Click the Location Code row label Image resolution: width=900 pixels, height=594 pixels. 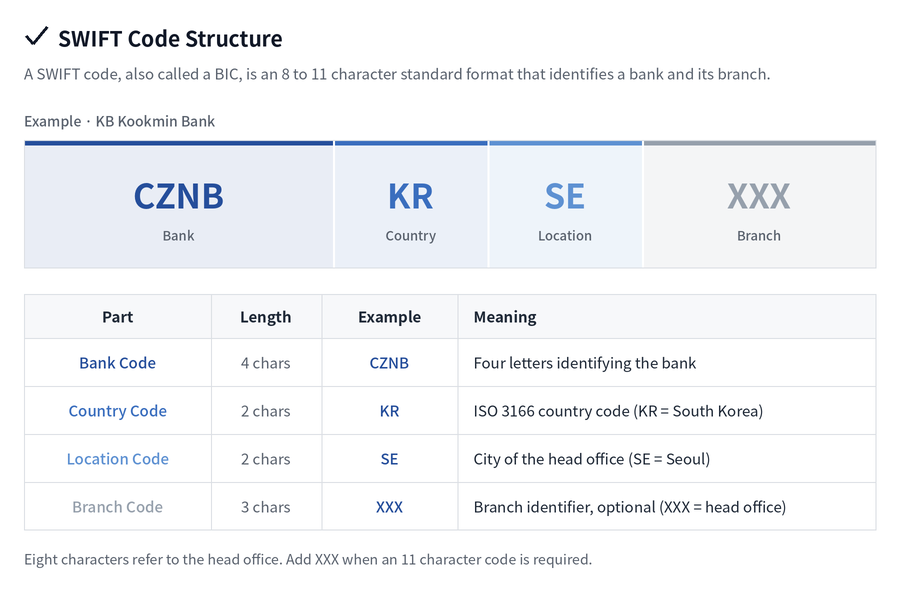coord(118,459)
